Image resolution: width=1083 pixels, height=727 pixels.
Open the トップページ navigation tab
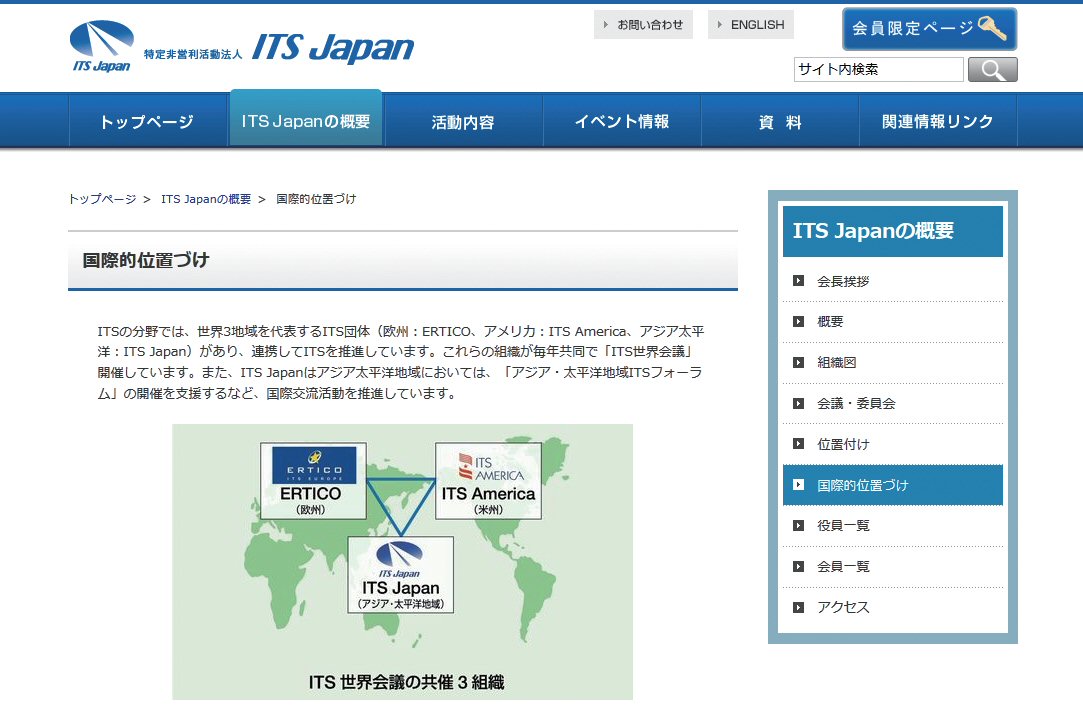(148, 122)
